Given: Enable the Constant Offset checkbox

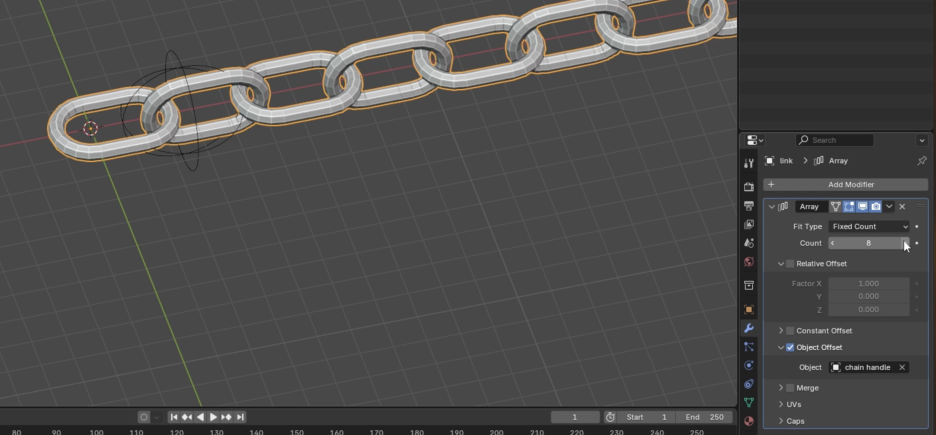Looking at the screenshot, I should point(790,331).
